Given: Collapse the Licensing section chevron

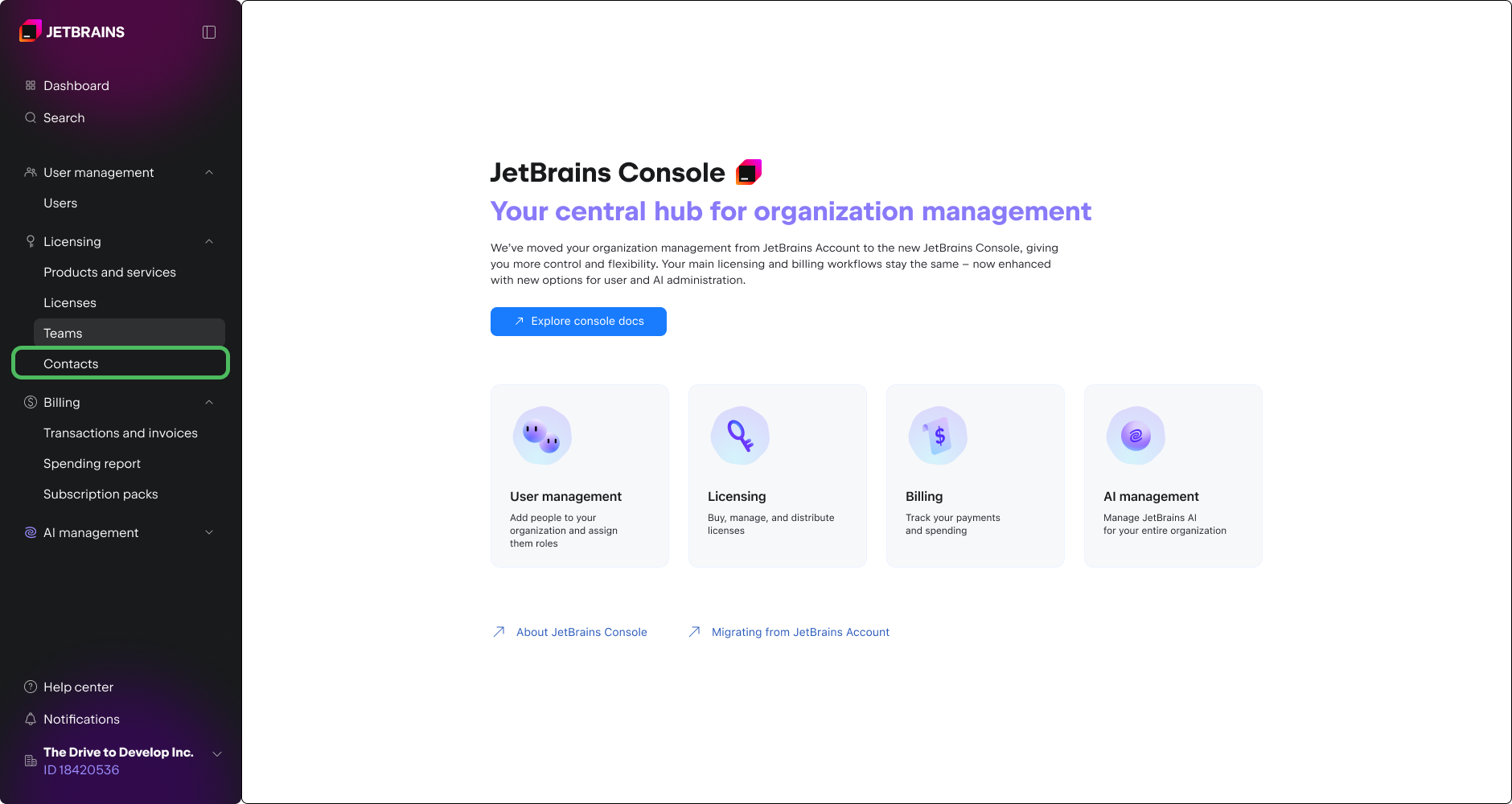Looking at the screenshot, I should [x=209, y=242].
